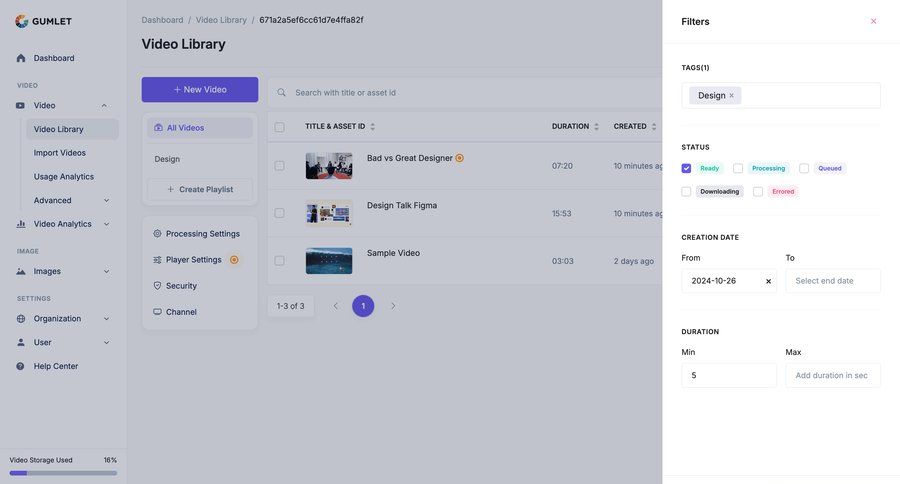The width and height of the screenshot is (900, 484).
Task: Open Video Library in sidebar
Action: coord(72,129)
